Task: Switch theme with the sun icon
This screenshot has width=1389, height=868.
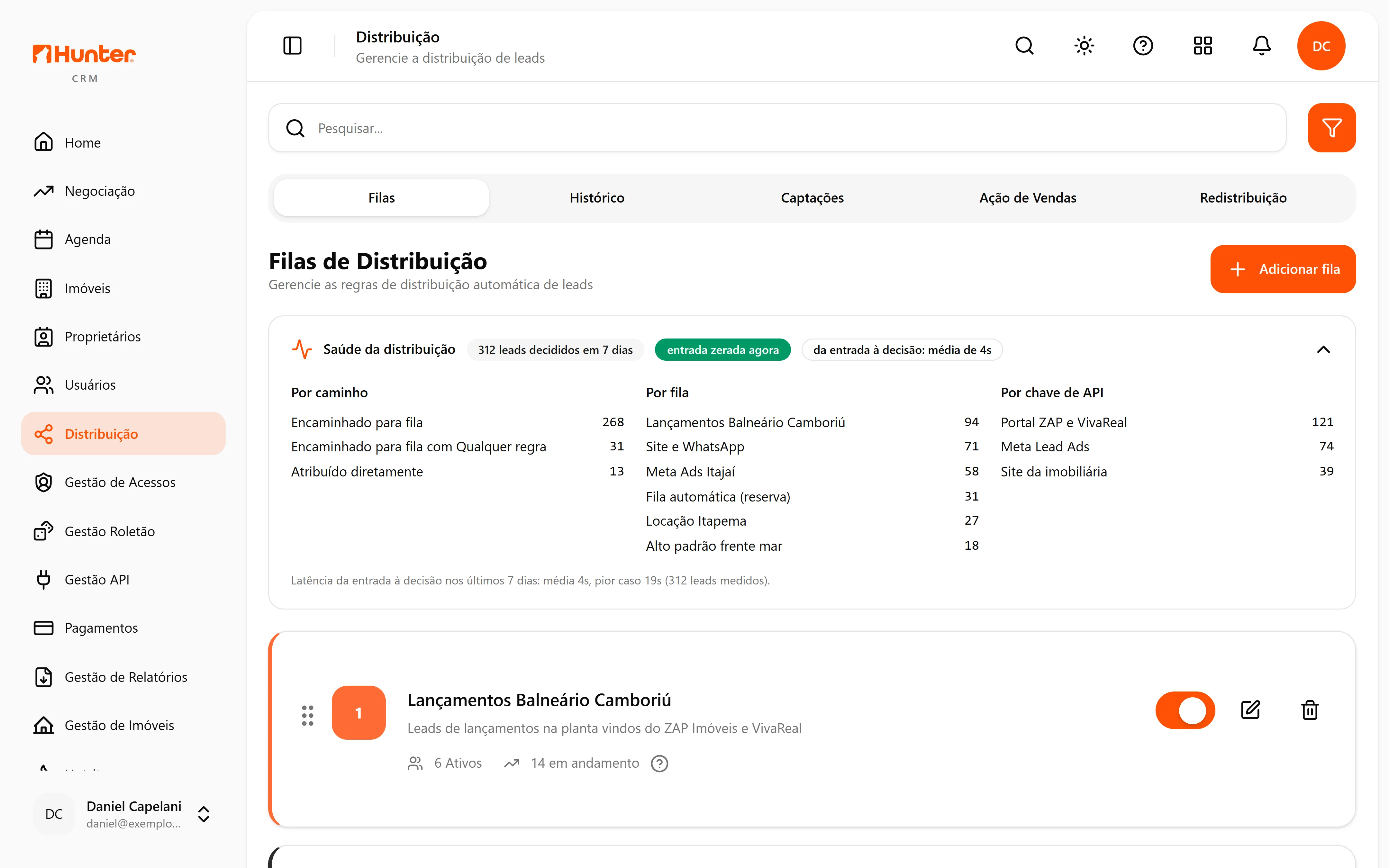Action: [1084, 46]
